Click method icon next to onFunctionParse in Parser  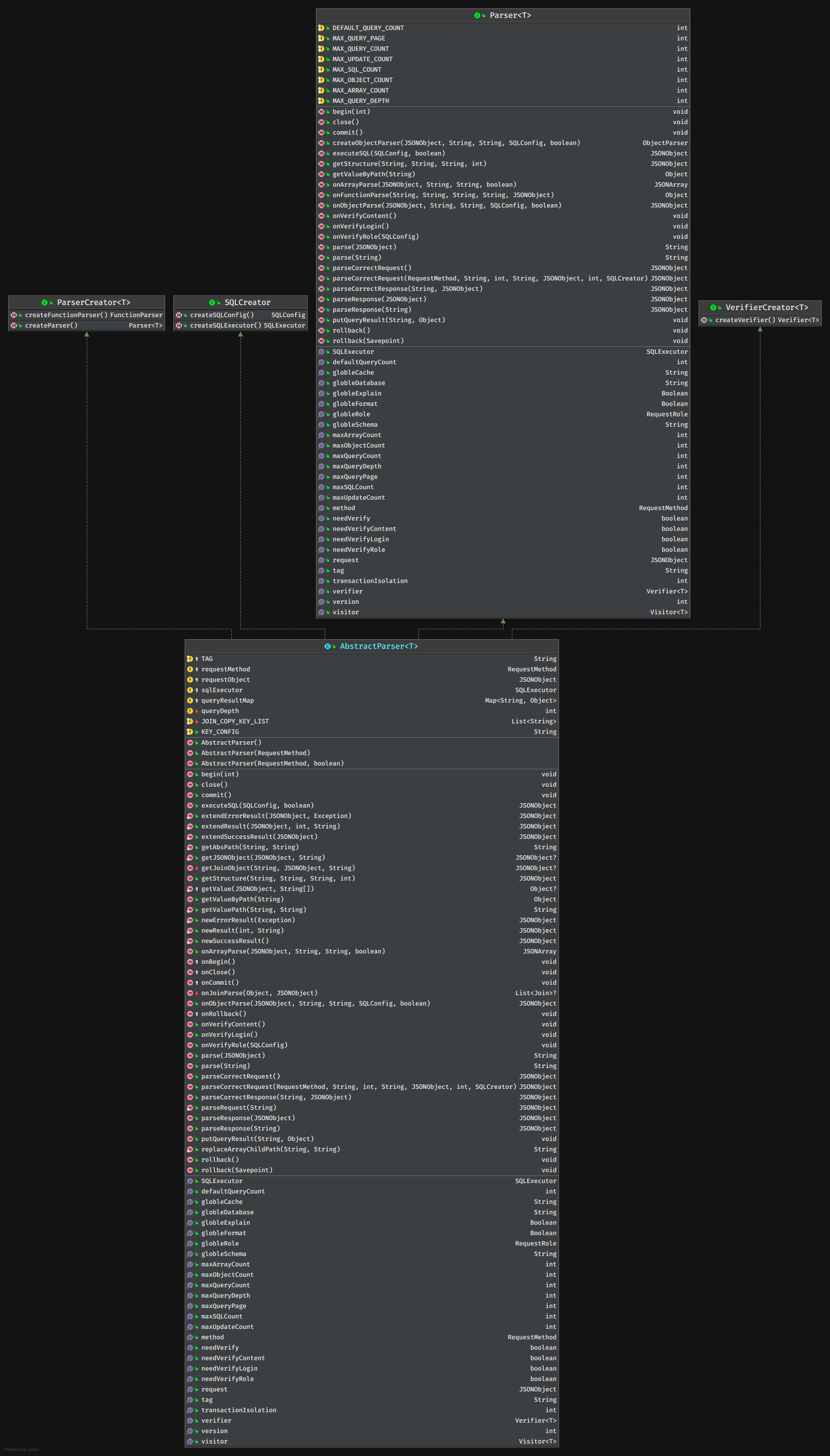tap(321, 195)
